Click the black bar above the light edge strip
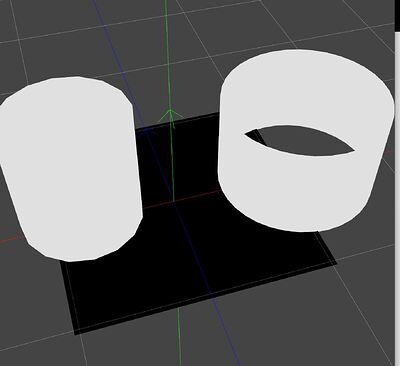 397,15
